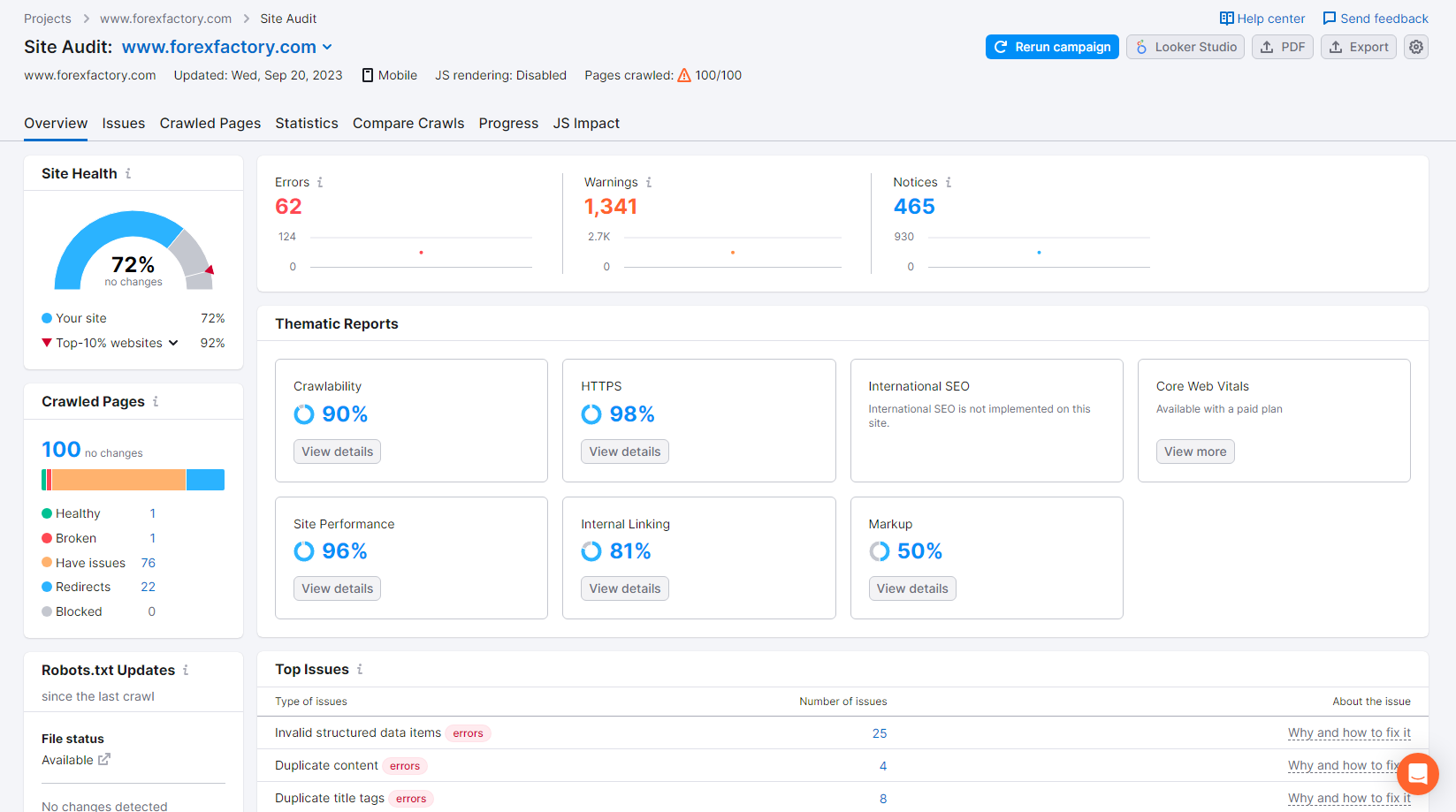The width and height of the screenshot is (1456, 812).
Task: Click the Have issues count 76
Action: 149,563
